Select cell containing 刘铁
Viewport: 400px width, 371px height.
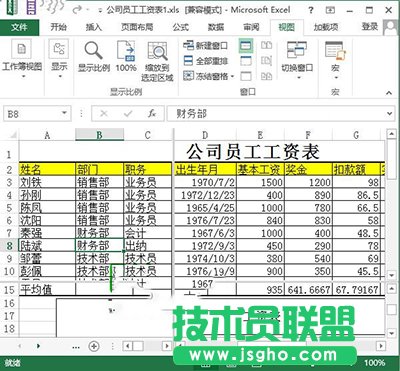pos(47,182)
